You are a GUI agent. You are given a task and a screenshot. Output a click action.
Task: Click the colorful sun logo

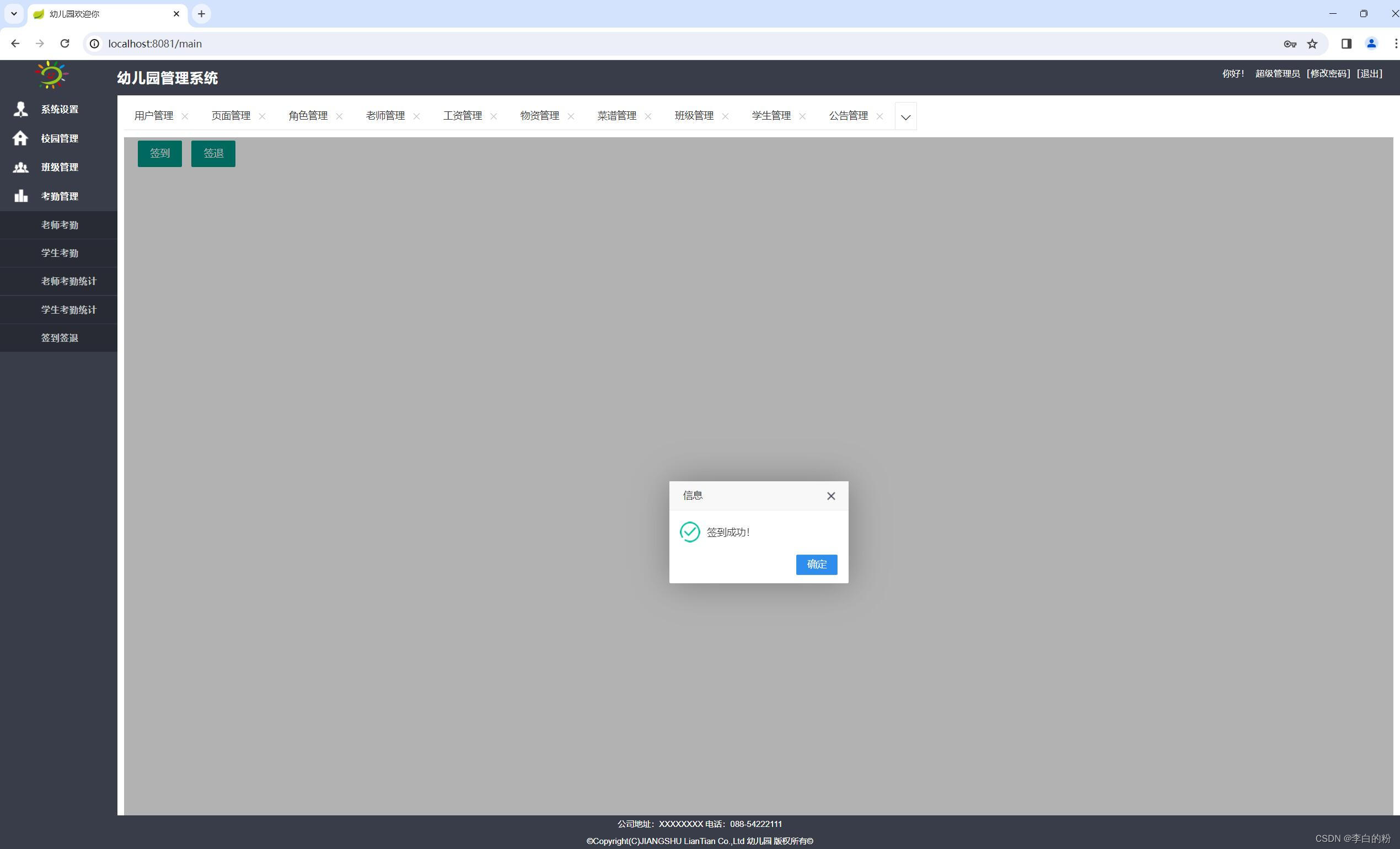[51, 75]
